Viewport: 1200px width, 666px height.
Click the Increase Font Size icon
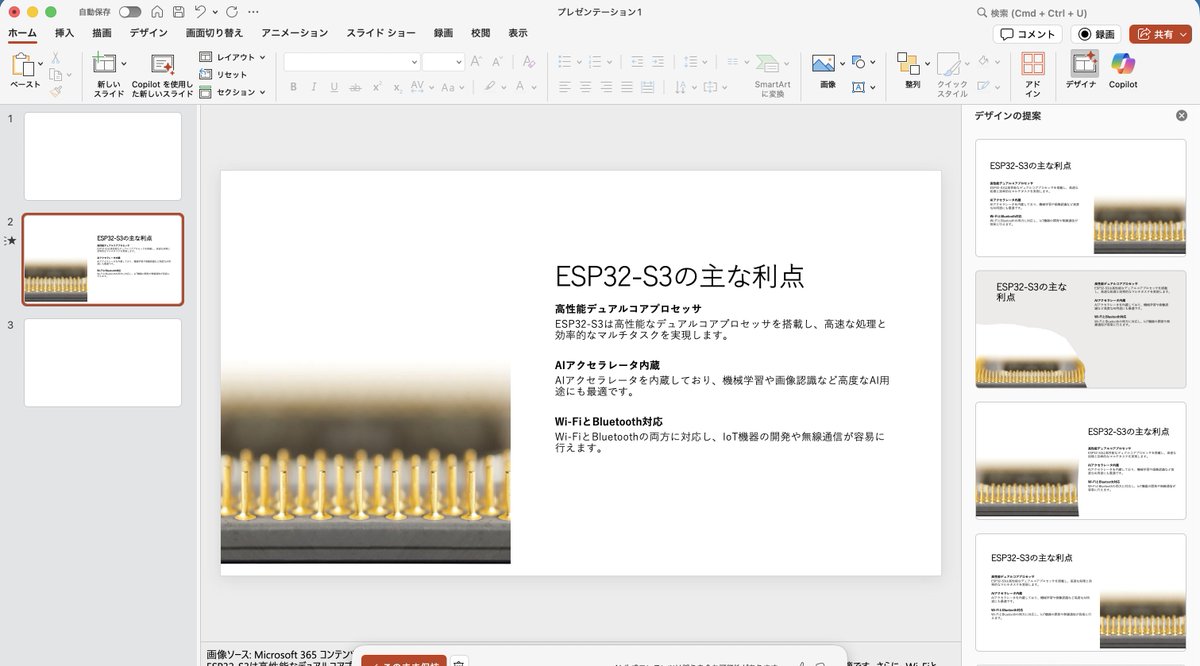476,62
